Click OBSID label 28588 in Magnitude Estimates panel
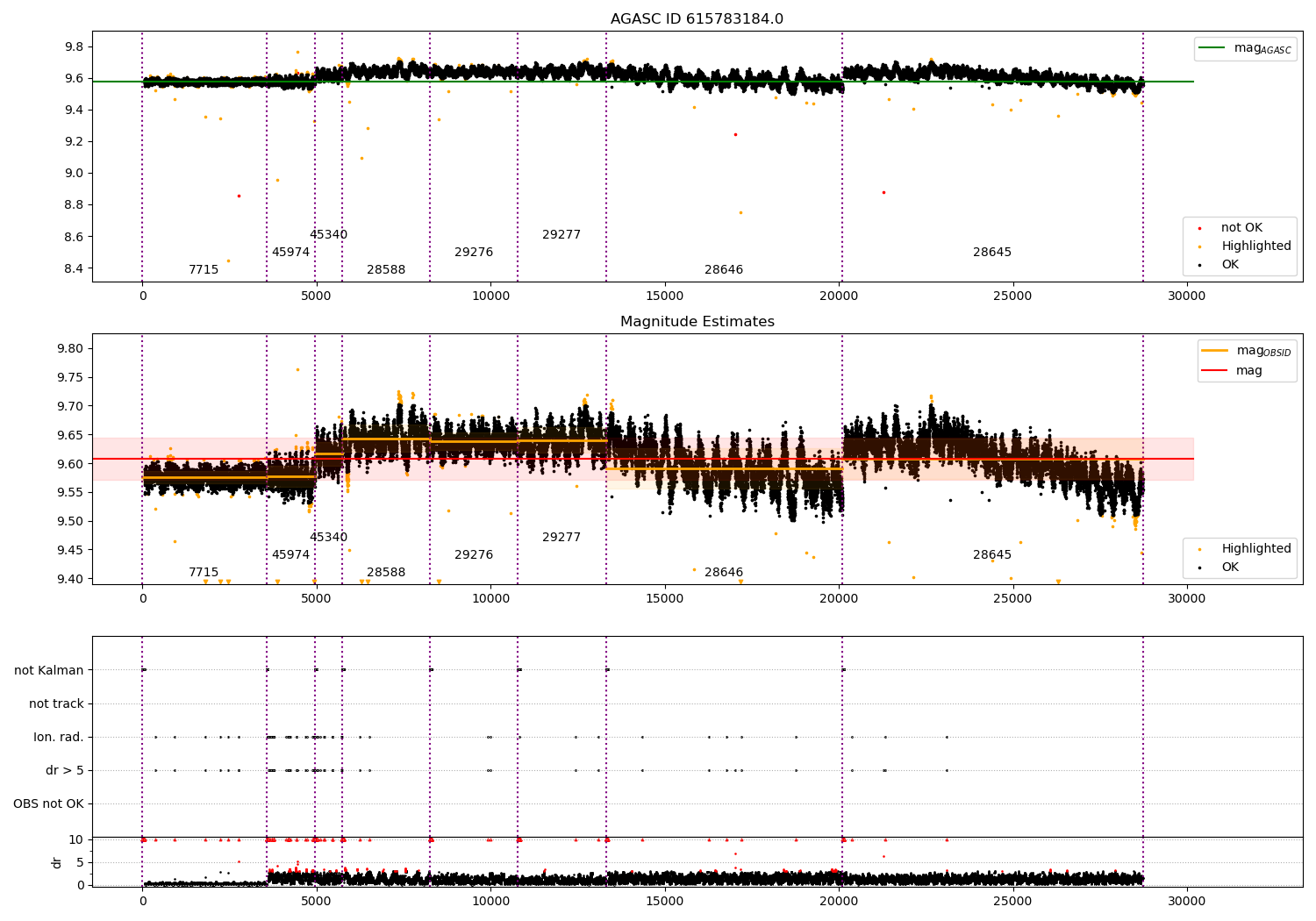Screen dimensions: 1316x921 pos(386,573)
